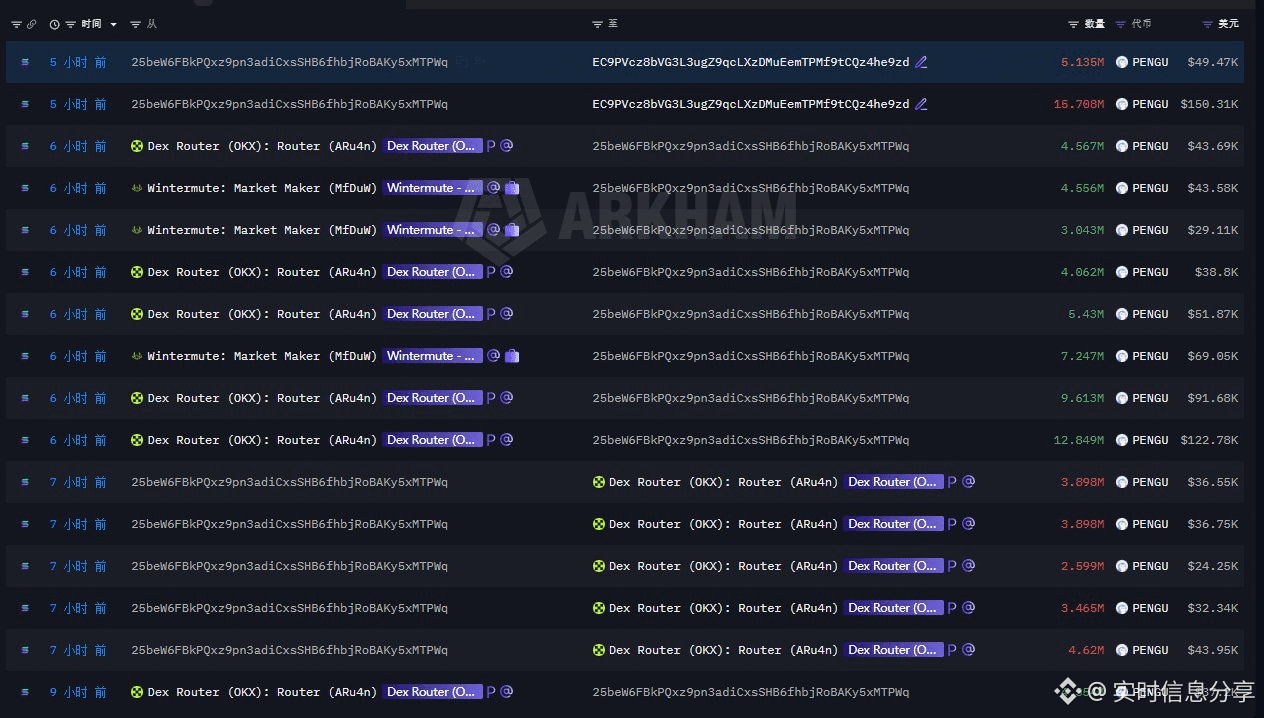Viewport: 1264px width, 718px height.
Task: Click the 7 小时 前 timestamp in the $36.55K row
Action: (78, 482)
